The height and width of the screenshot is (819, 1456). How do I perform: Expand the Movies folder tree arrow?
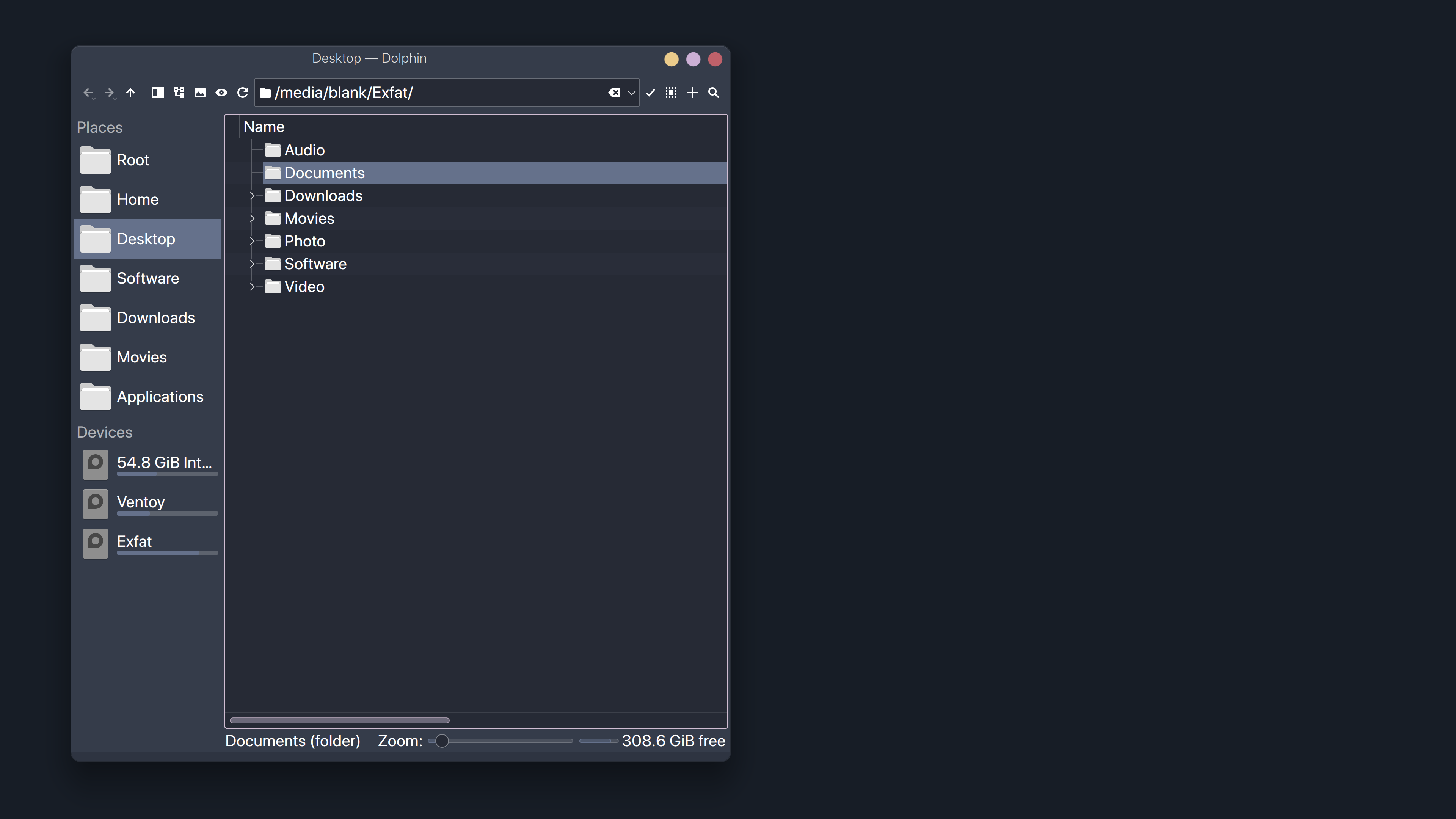[x=252, y=218]
